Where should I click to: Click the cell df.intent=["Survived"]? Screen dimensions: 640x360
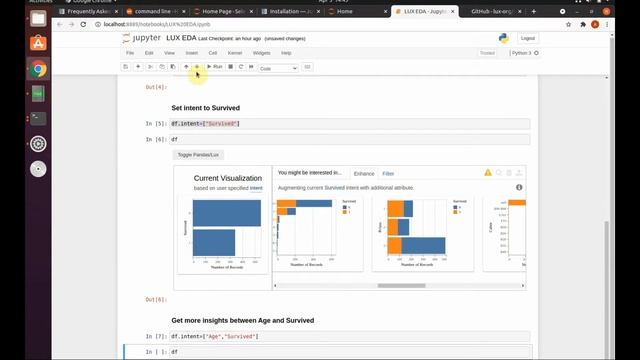click(350, 124)
